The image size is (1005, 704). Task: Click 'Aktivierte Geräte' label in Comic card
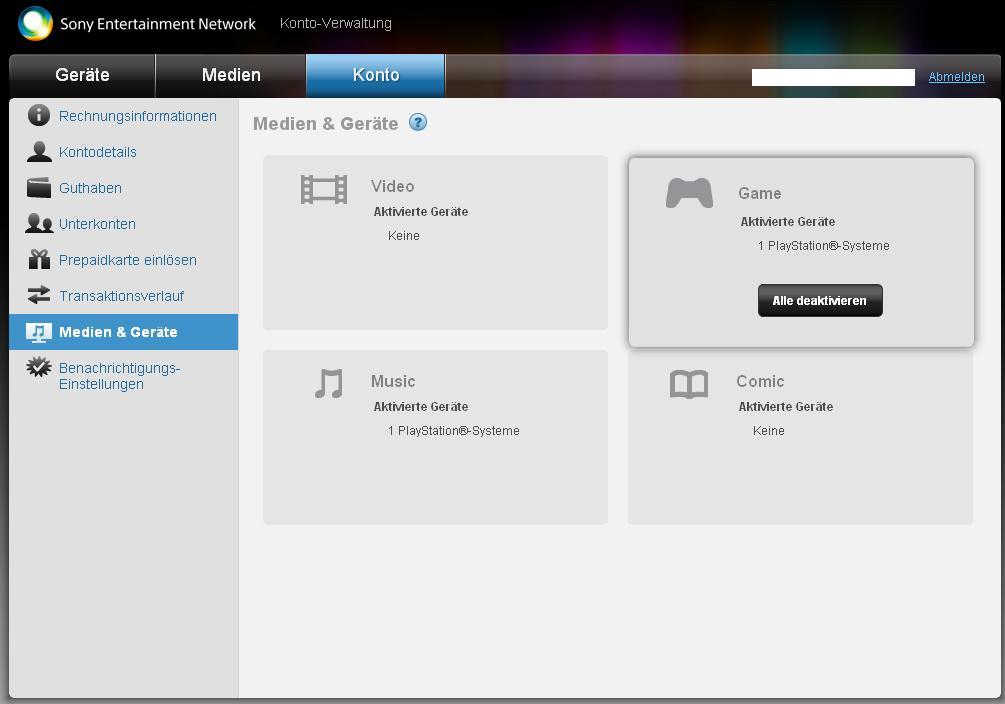tap(786, 406)
